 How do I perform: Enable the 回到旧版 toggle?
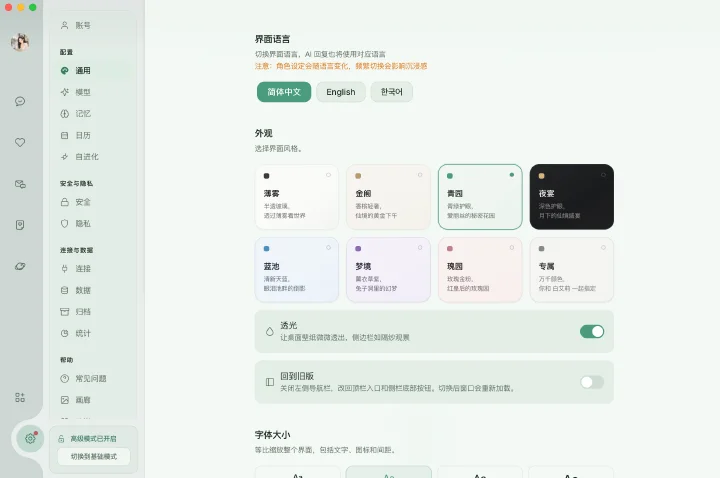tap(592, 382)
